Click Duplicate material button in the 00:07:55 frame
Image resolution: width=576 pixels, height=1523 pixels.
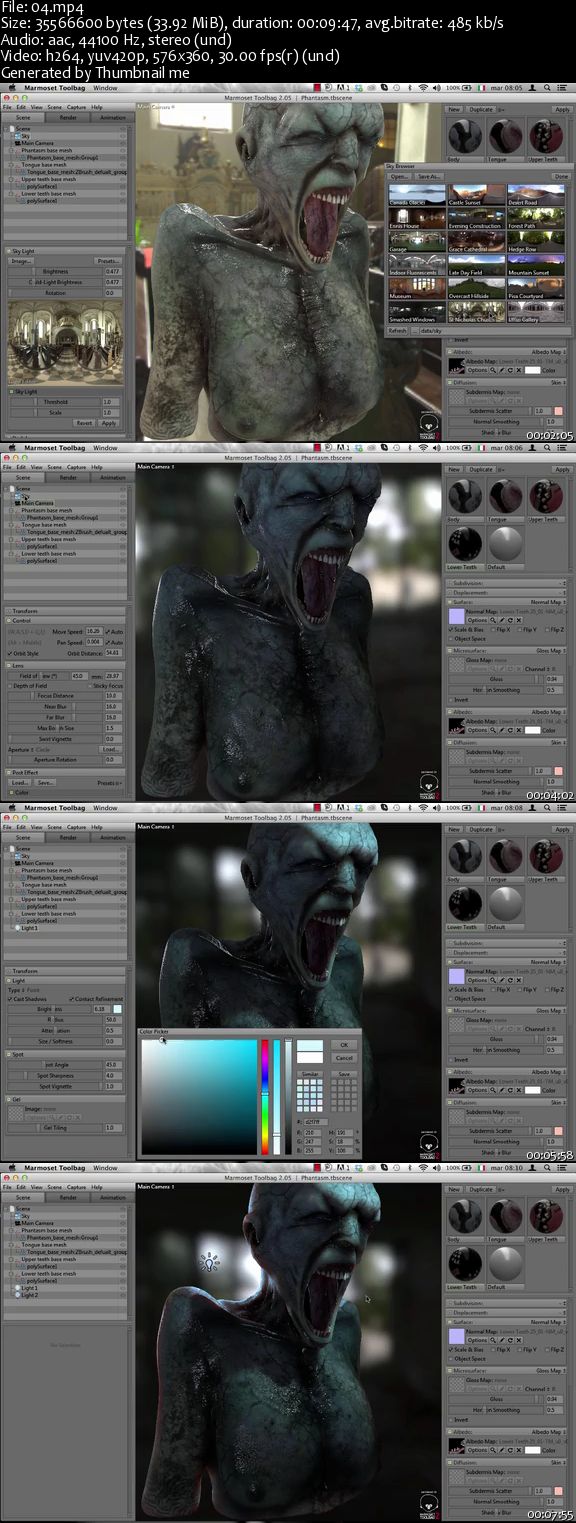481,1189
